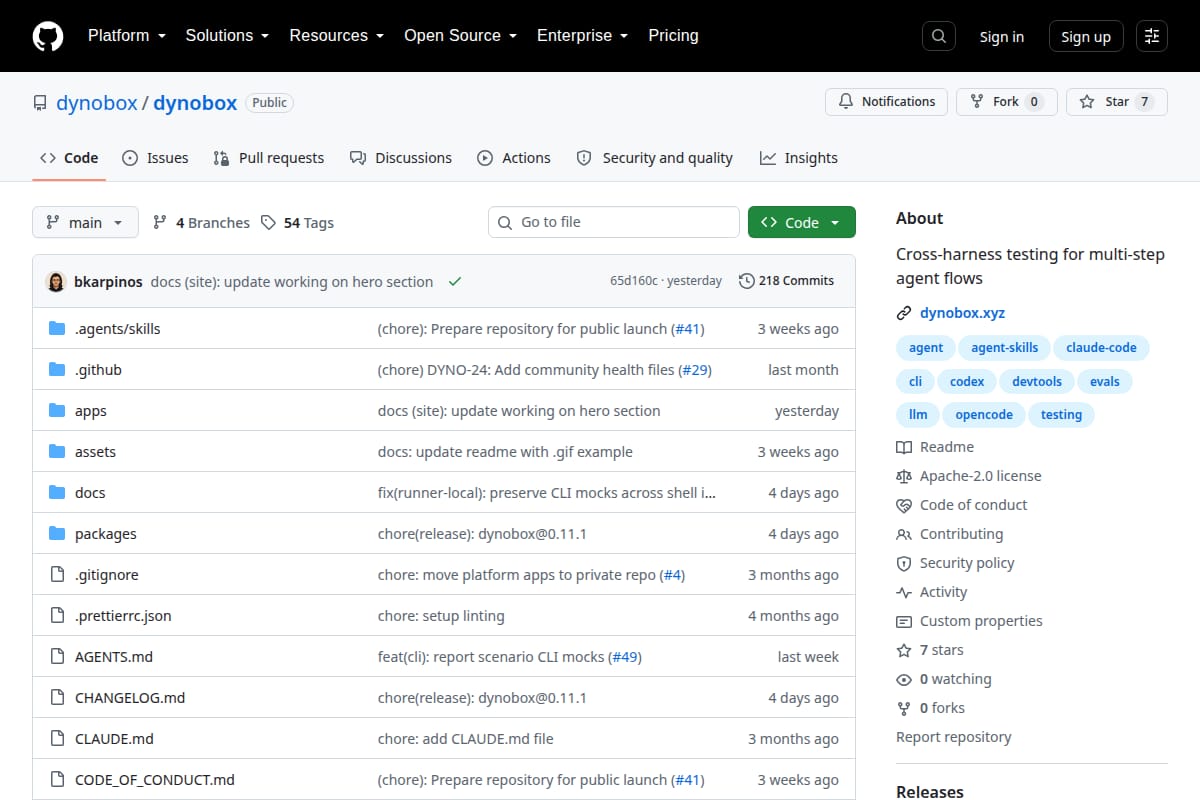Click the 7 stars star icon
The height and width of the screenshot is (800, 1200).
tap(904, 650)
